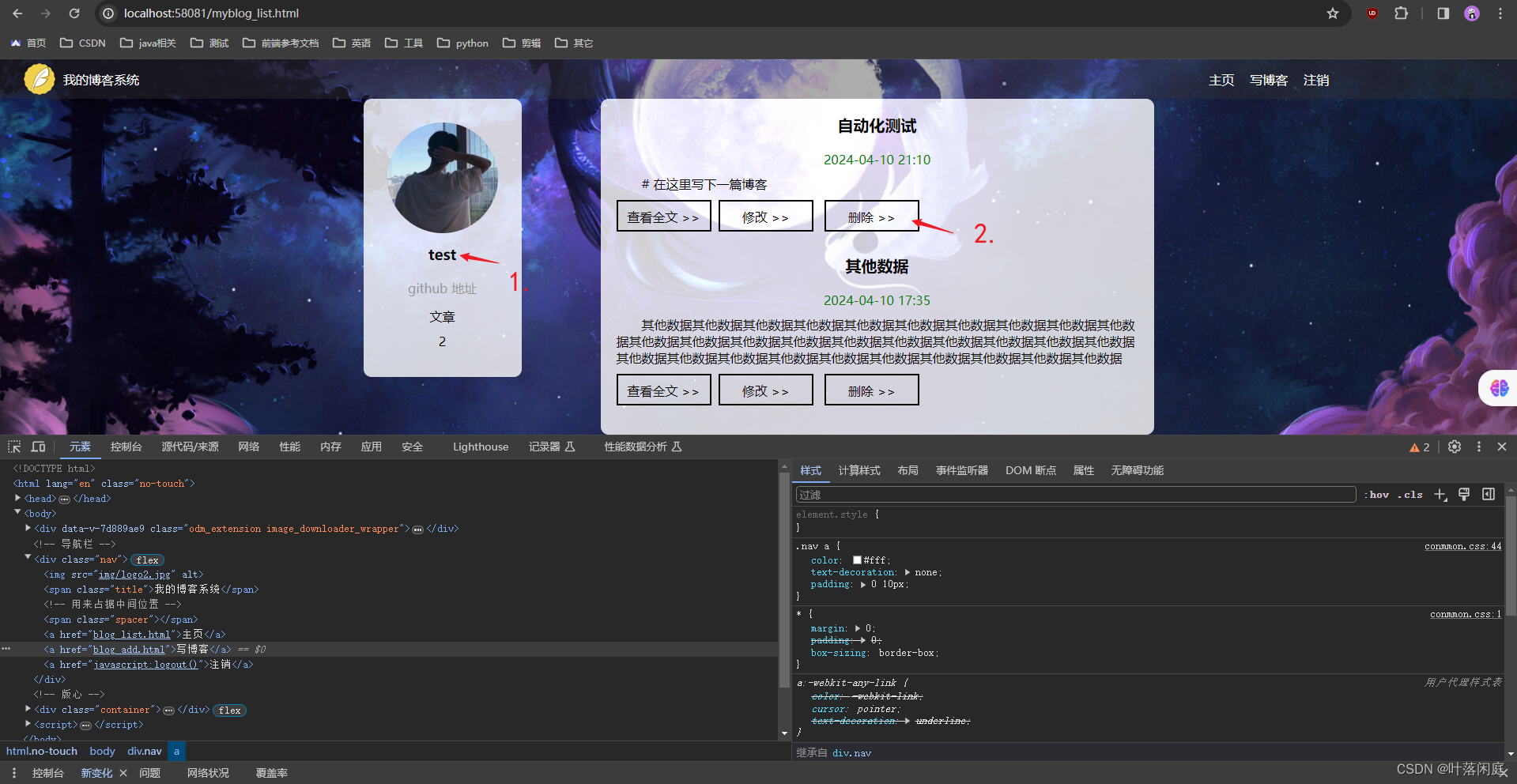Open the rendering emulation paintbrush icon in Styles
This screenshot has height=784, width=1517.
click(1464, 495)
